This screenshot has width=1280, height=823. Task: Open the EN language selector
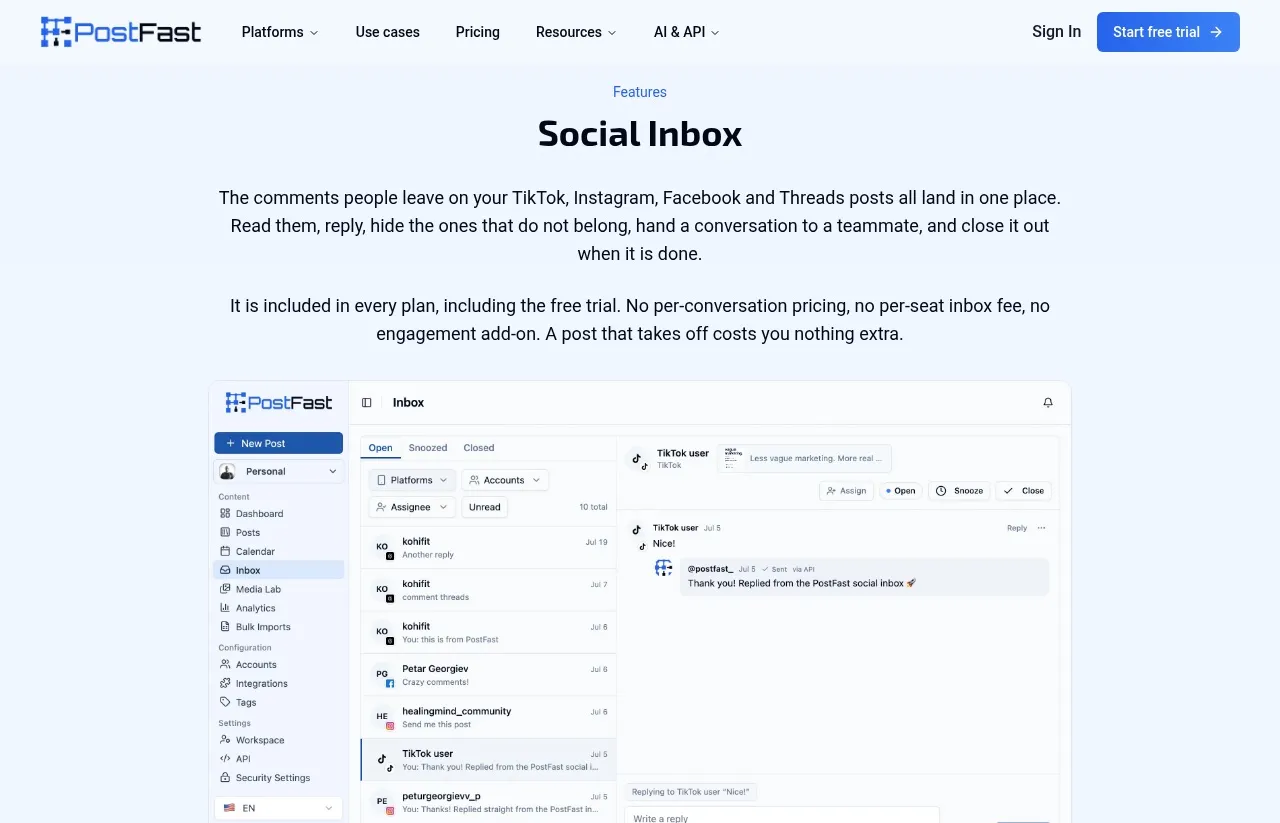pos(279,808)
